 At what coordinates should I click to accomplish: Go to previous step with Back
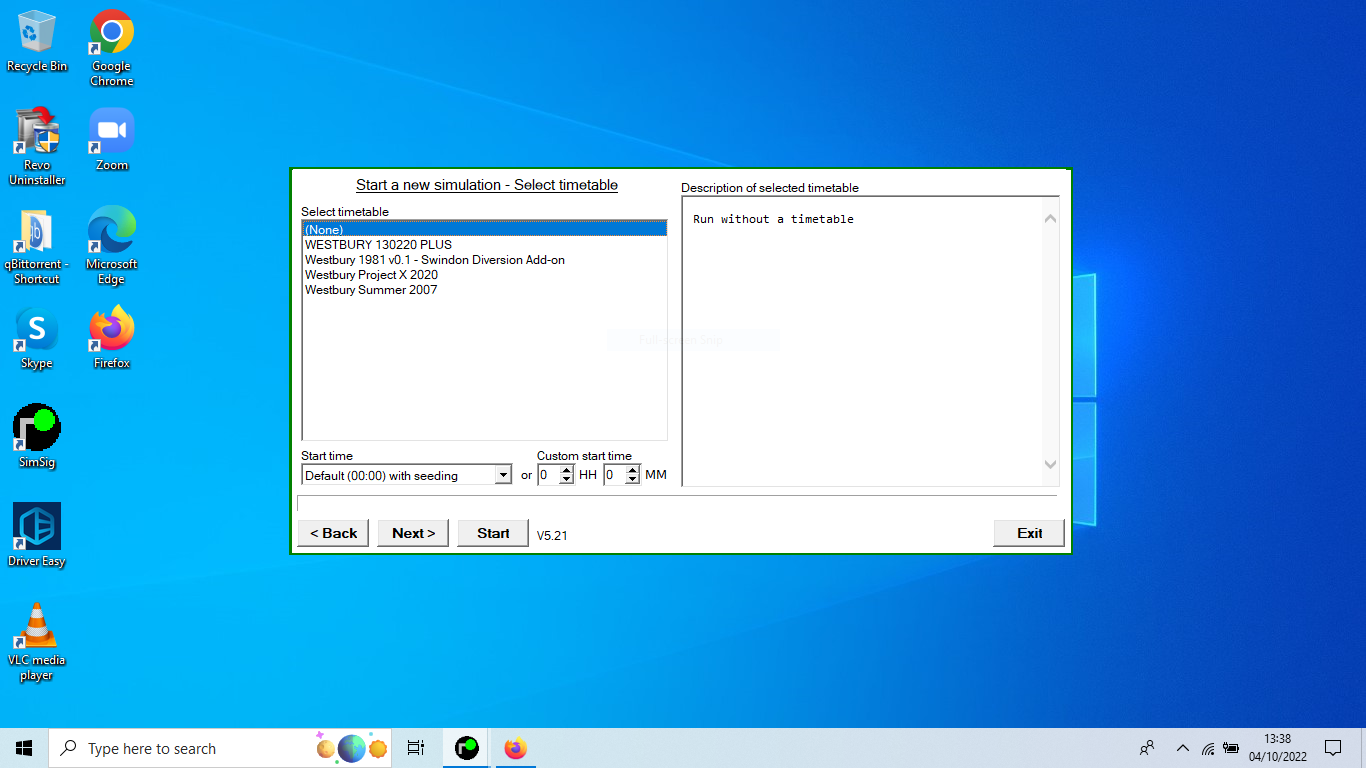pos(333,533)
